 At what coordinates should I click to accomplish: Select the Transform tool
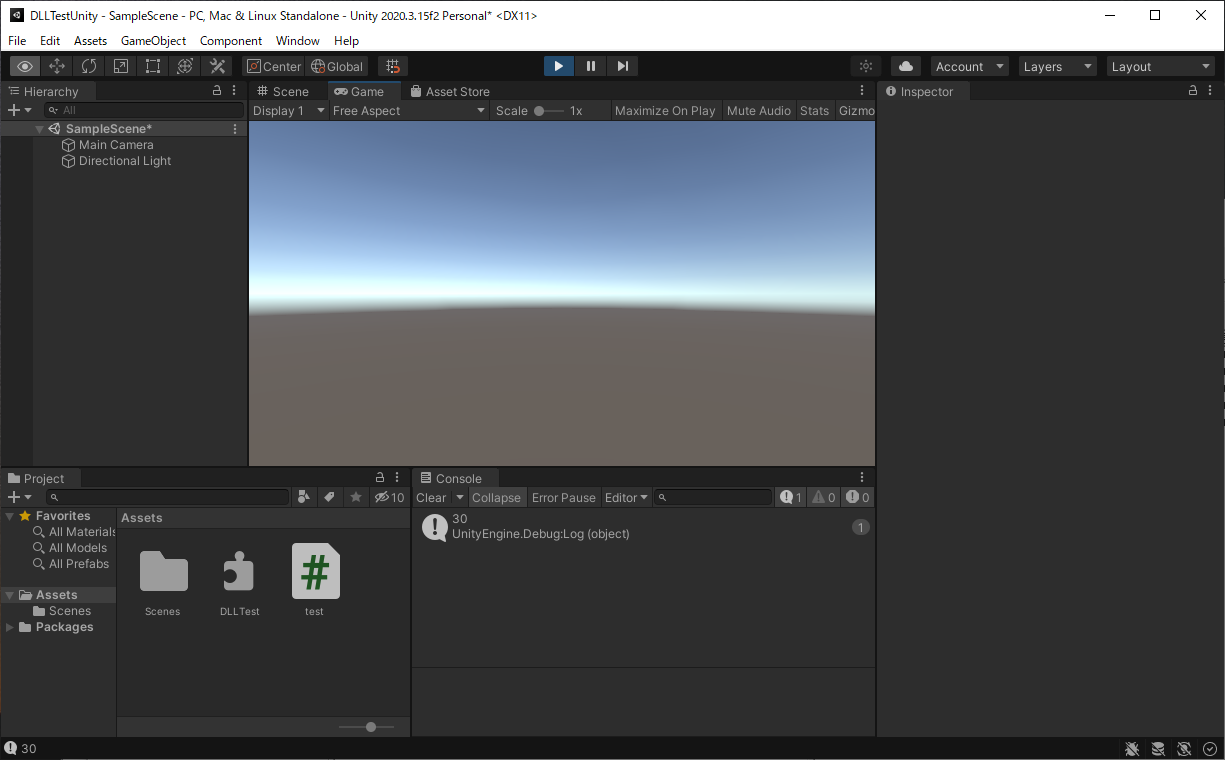[185, 66]
